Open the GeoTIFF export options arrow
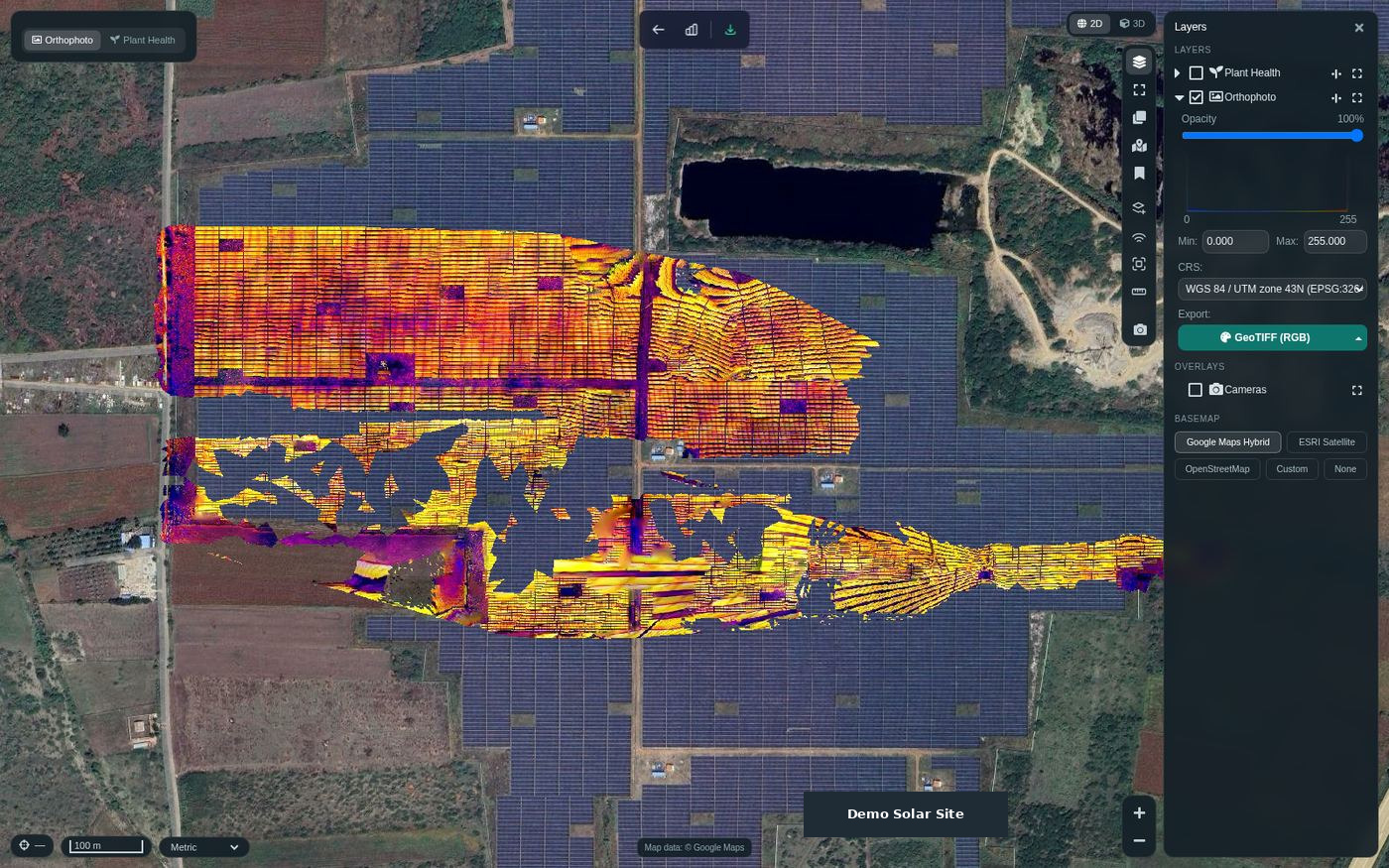Screen dimensions: 1389x868 click(1358, 338)
